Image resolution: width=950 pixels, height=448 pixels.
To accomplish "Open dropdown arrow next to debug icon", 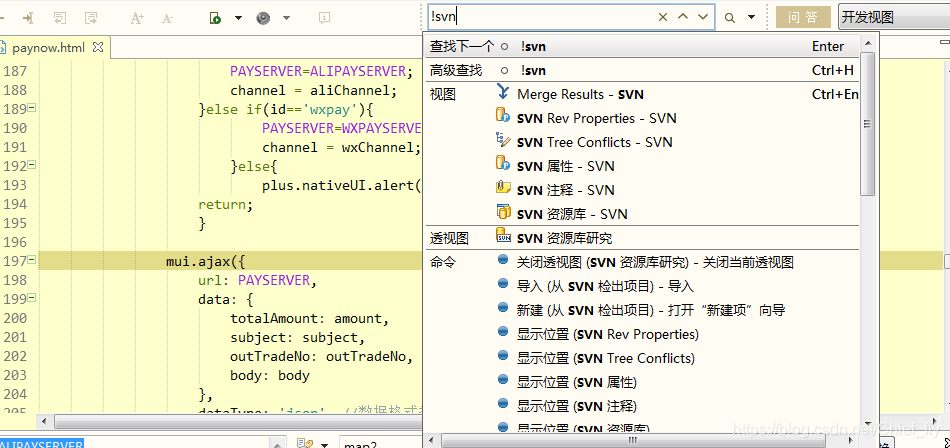I will (286, 18).
